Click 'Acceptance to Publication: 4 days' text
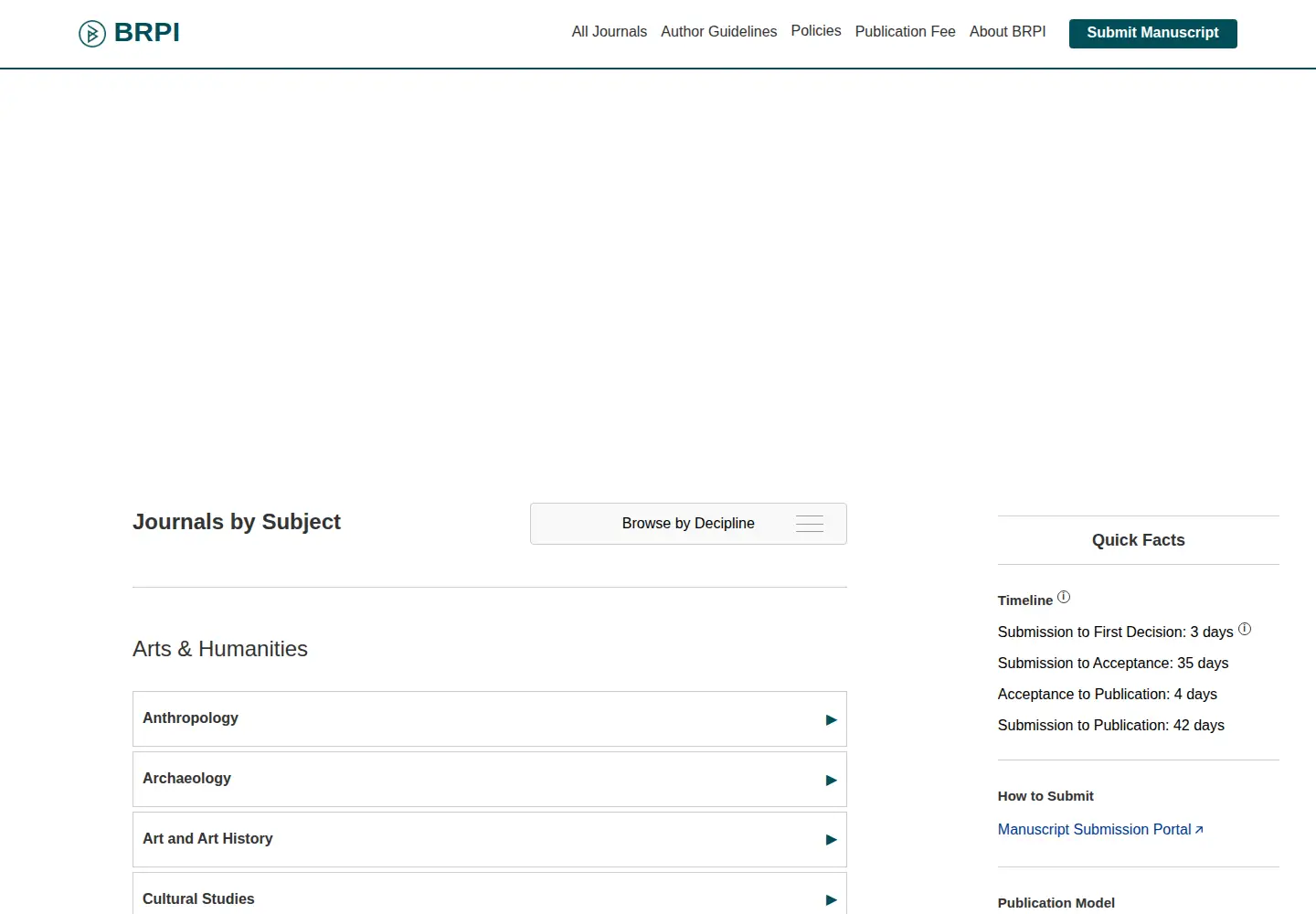The image size is (1316, 914). coord(1108,695)
